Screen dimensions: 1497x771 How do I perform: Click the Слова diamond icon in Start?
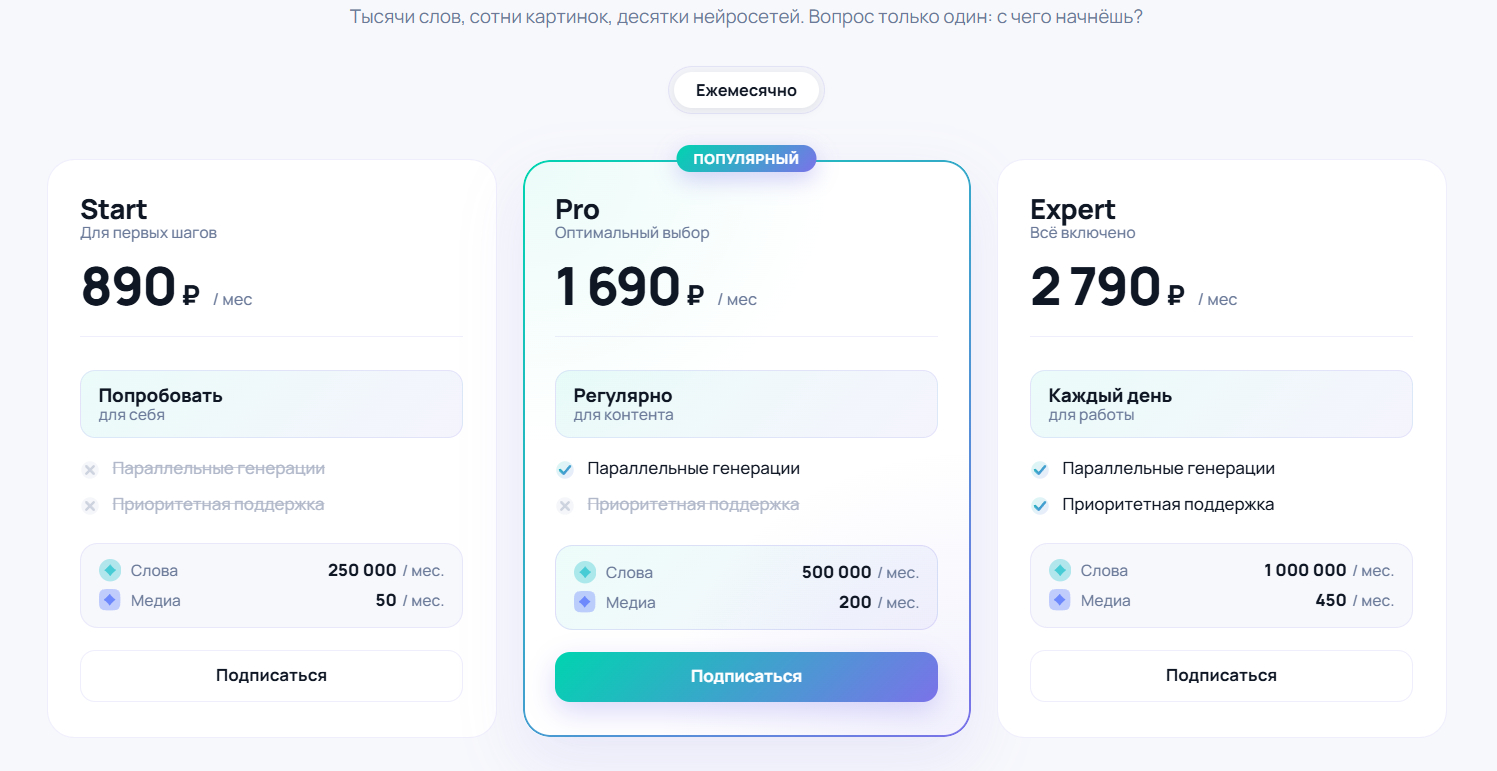110,571
